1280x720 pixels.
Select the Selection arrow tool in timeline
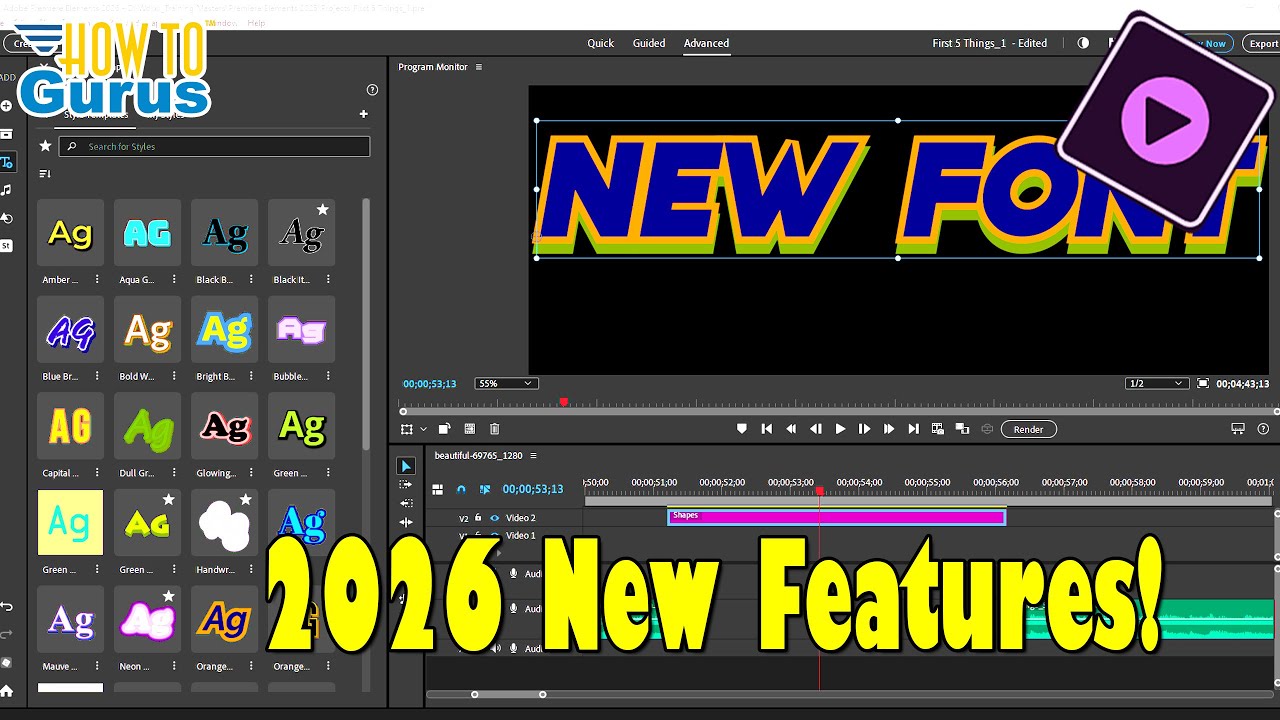(x=406, y=466)
